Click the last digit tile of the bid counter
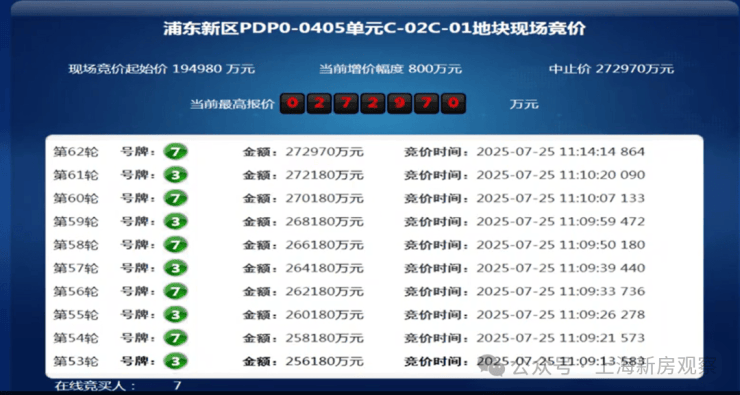The image size is (740, 395). (x=454, y=103)
